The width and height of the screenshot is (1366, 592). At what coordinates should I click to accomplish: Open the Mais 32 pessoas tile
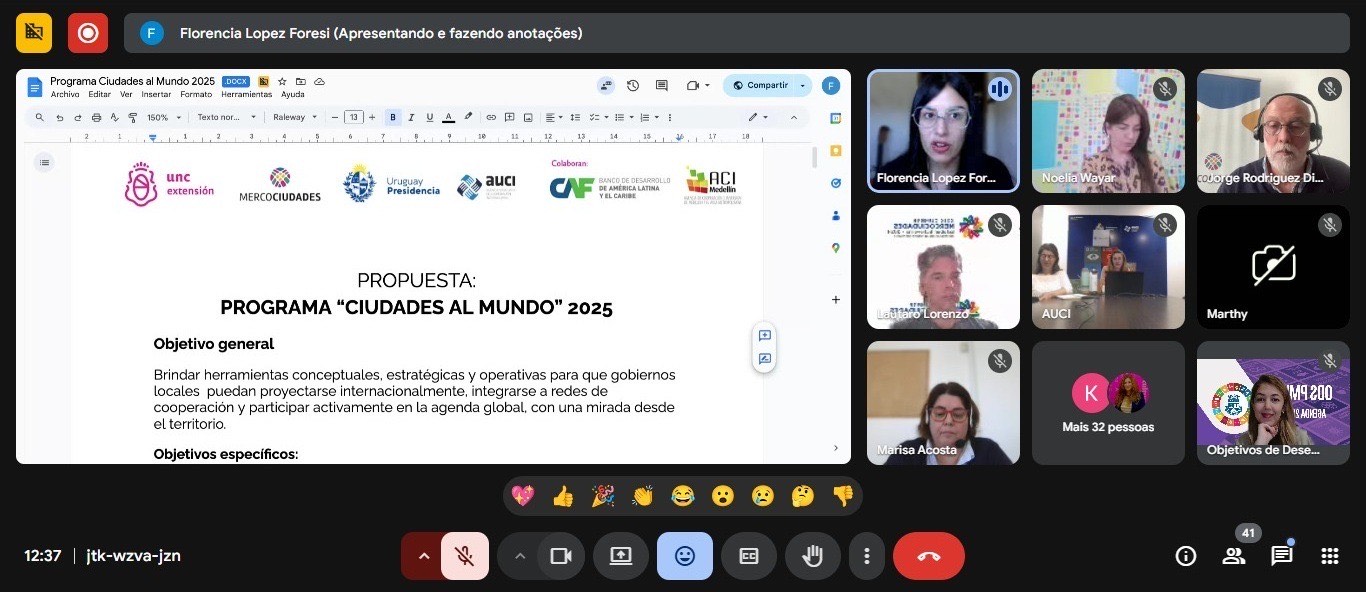pyautogui.click(x=1108, y=403)
